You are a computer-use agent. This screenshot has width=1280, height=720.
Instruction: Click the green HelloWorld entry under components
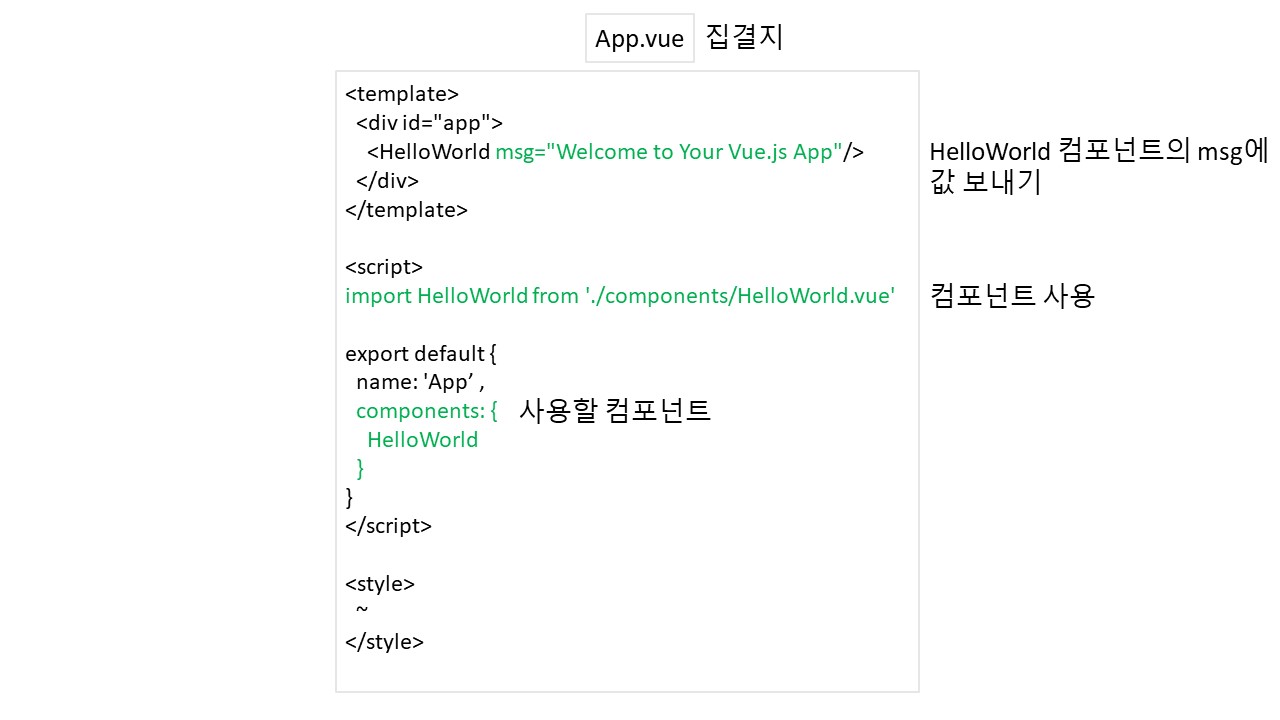423,440
